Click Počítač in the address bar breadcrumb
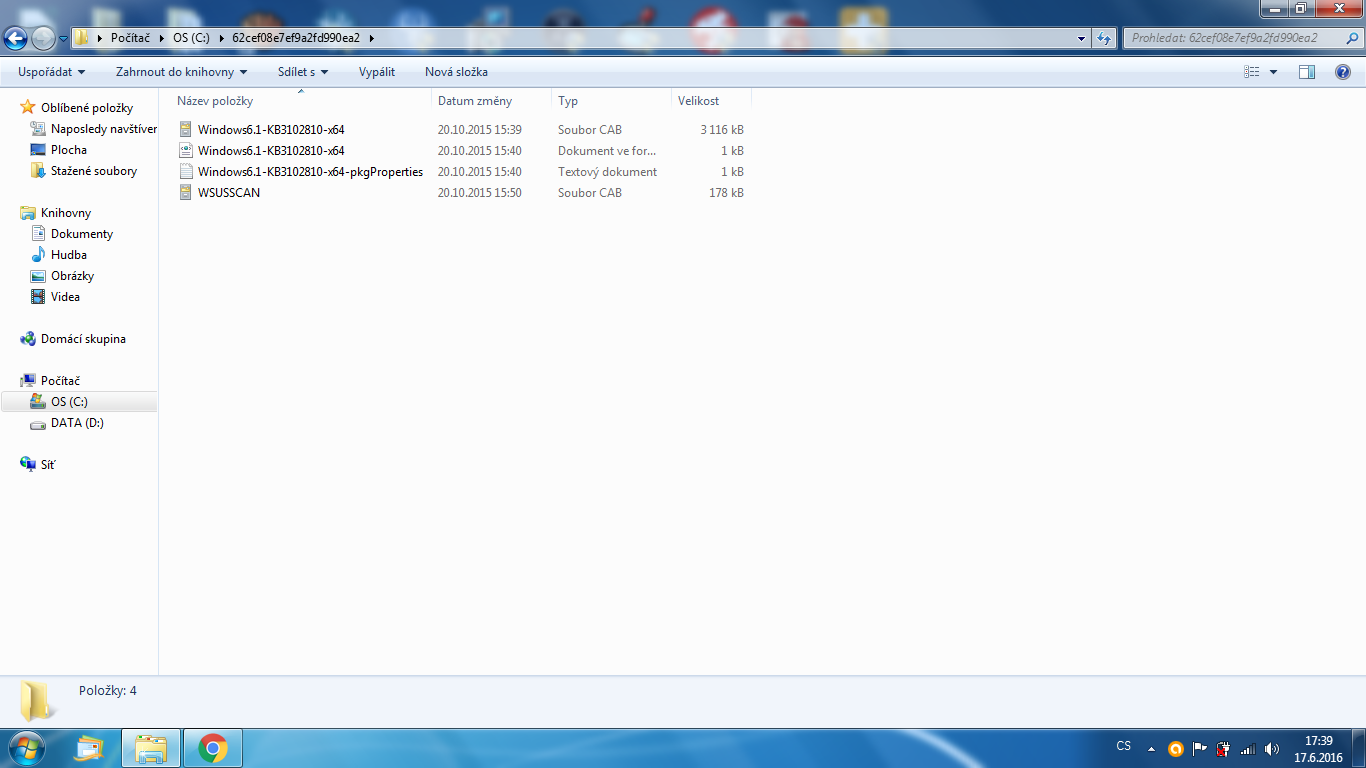This screenshot has height=768, width=1366. [130, 38]
